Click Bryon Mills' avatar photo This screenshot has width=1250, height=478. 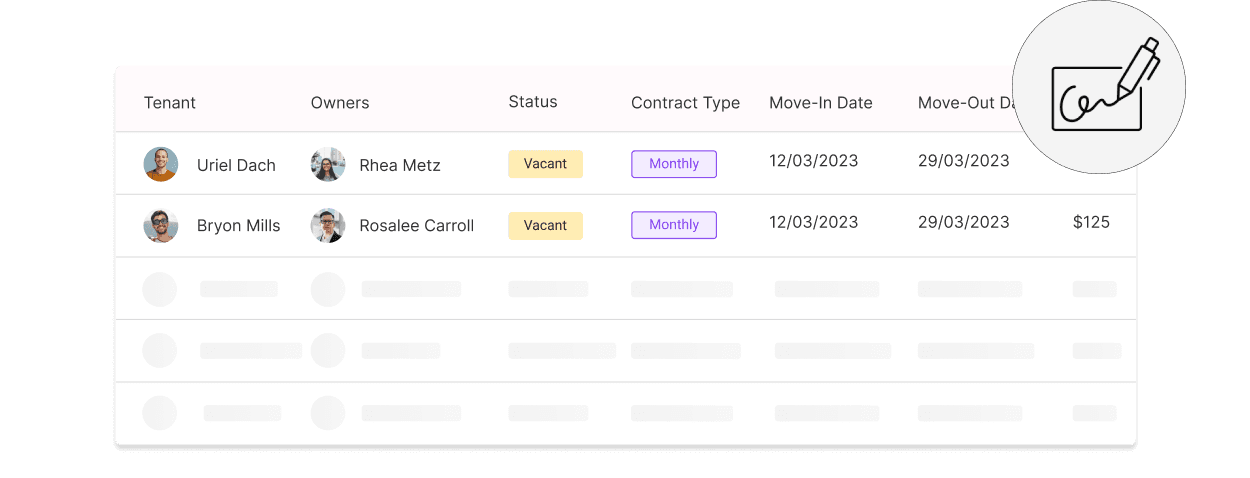tap(161, 226)
